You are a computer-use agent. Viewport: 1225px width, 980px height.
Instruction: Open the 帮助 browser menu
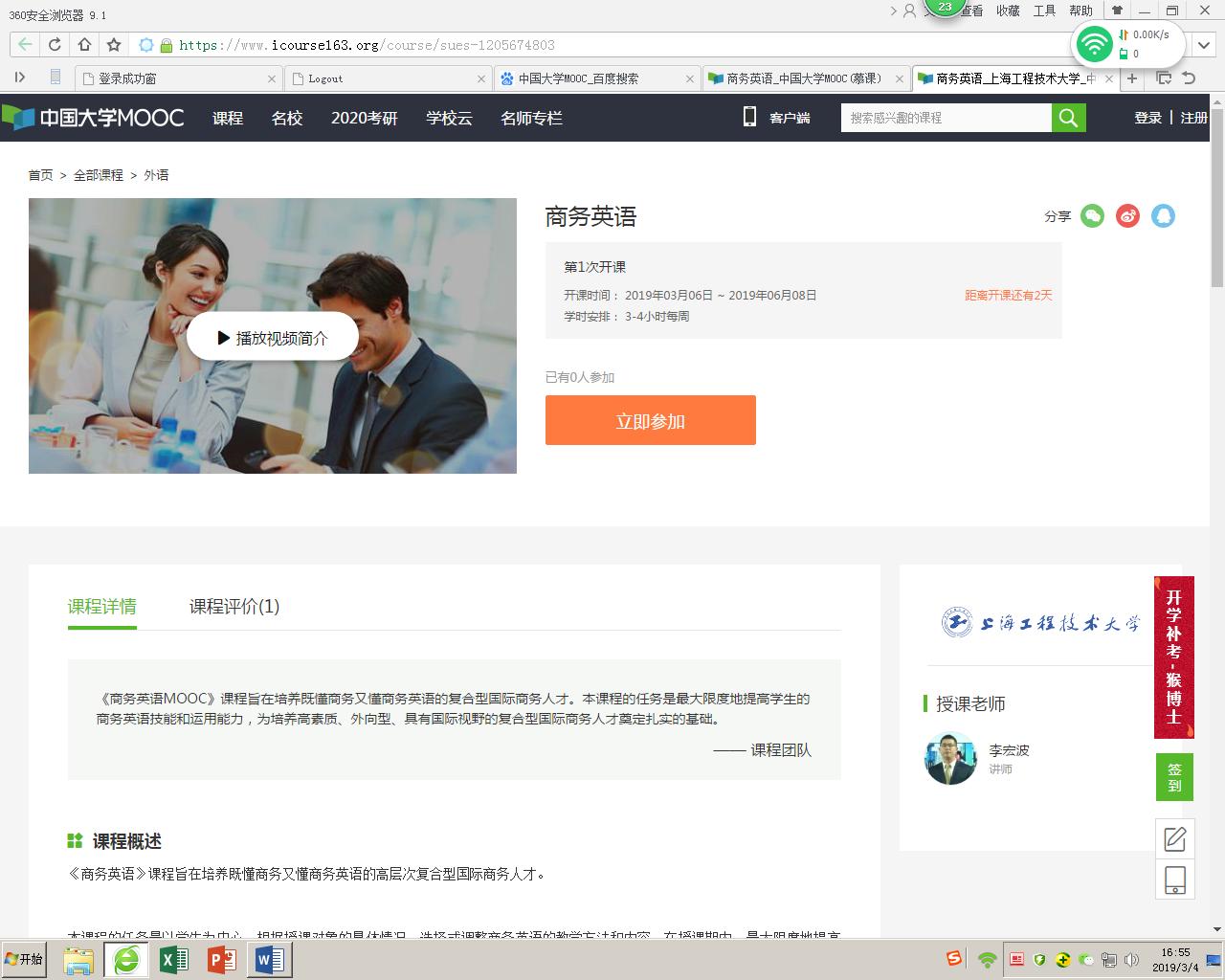click(x=1080, y=11)
